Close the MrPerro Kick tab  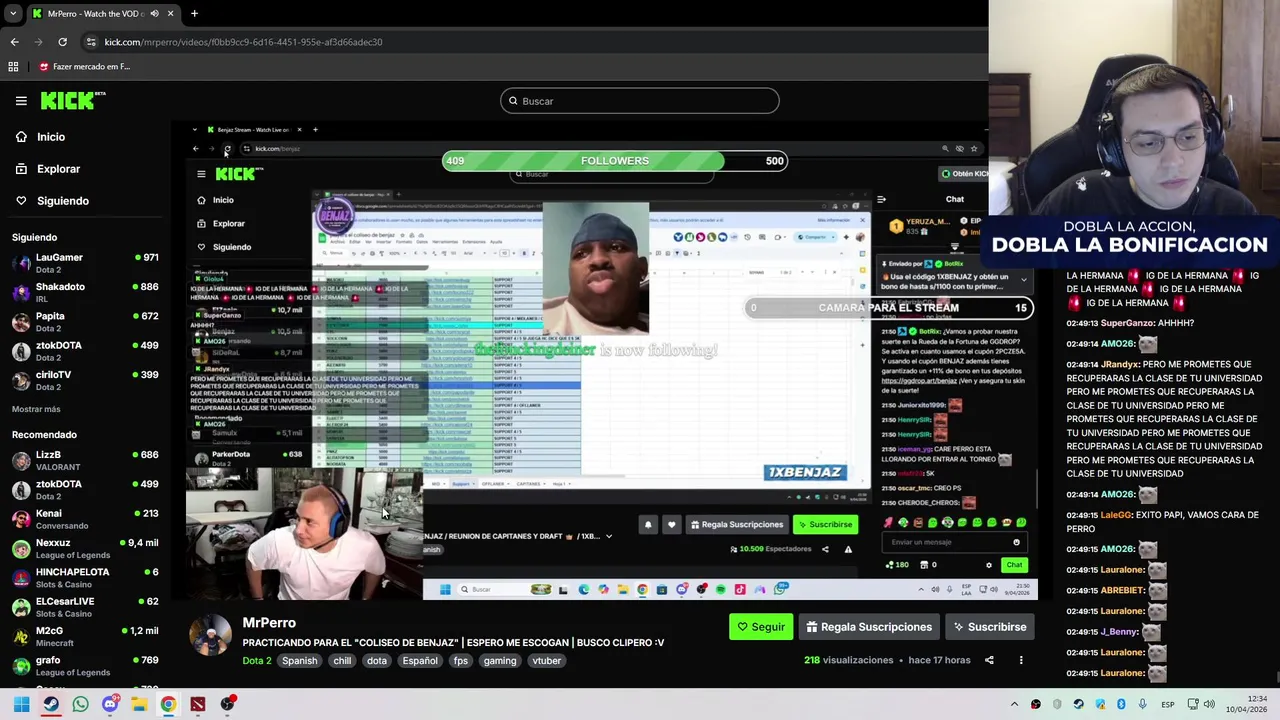tap(170, 14)
